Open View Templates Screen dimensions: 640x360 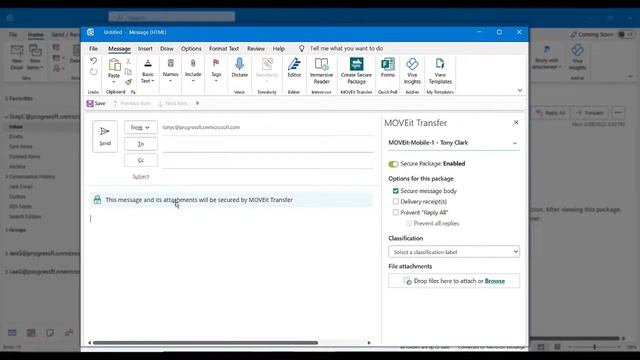click(440, 71)
